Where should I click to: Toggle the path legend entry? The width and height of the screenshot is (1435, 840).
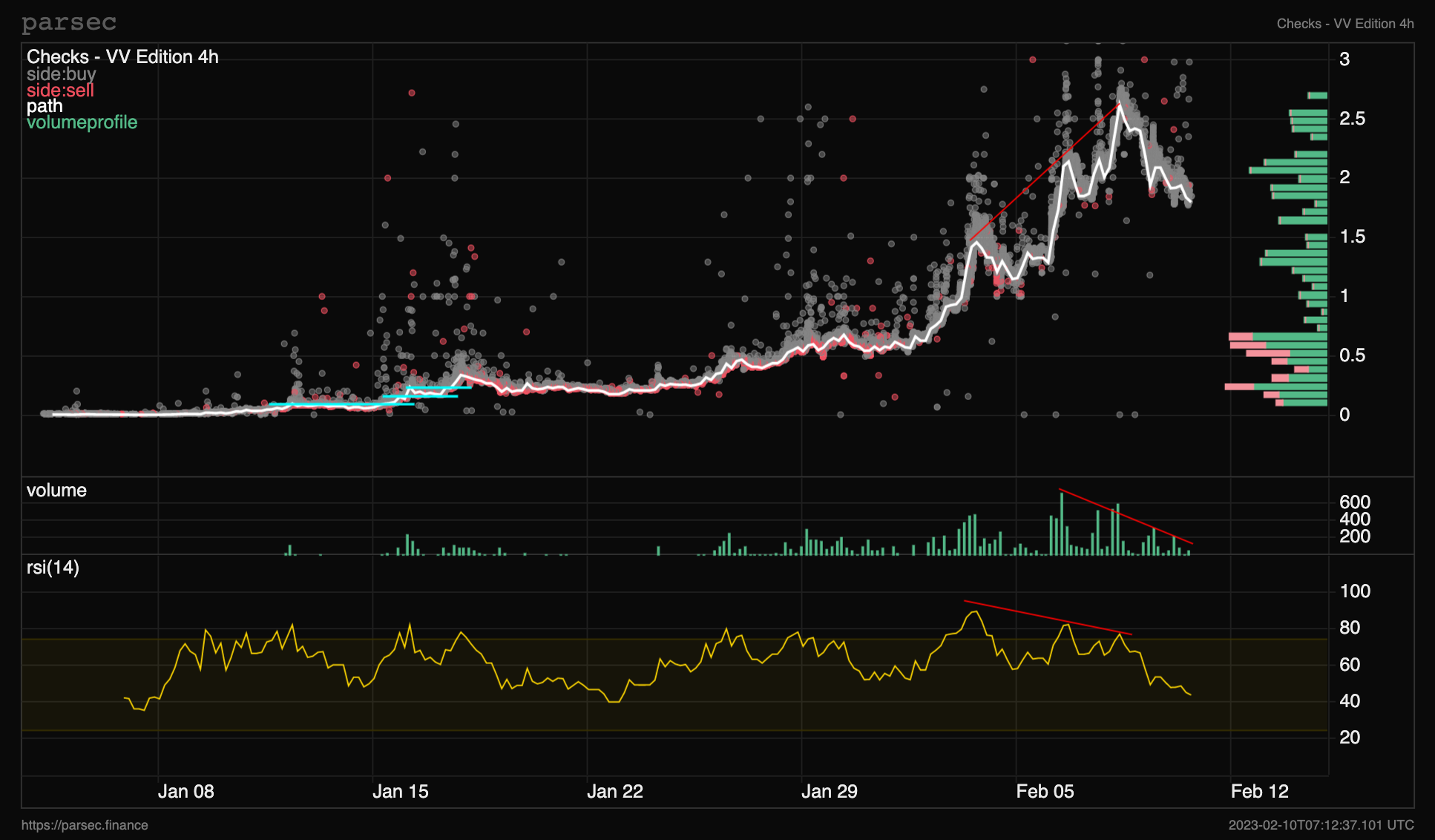(x=45, y=106)
